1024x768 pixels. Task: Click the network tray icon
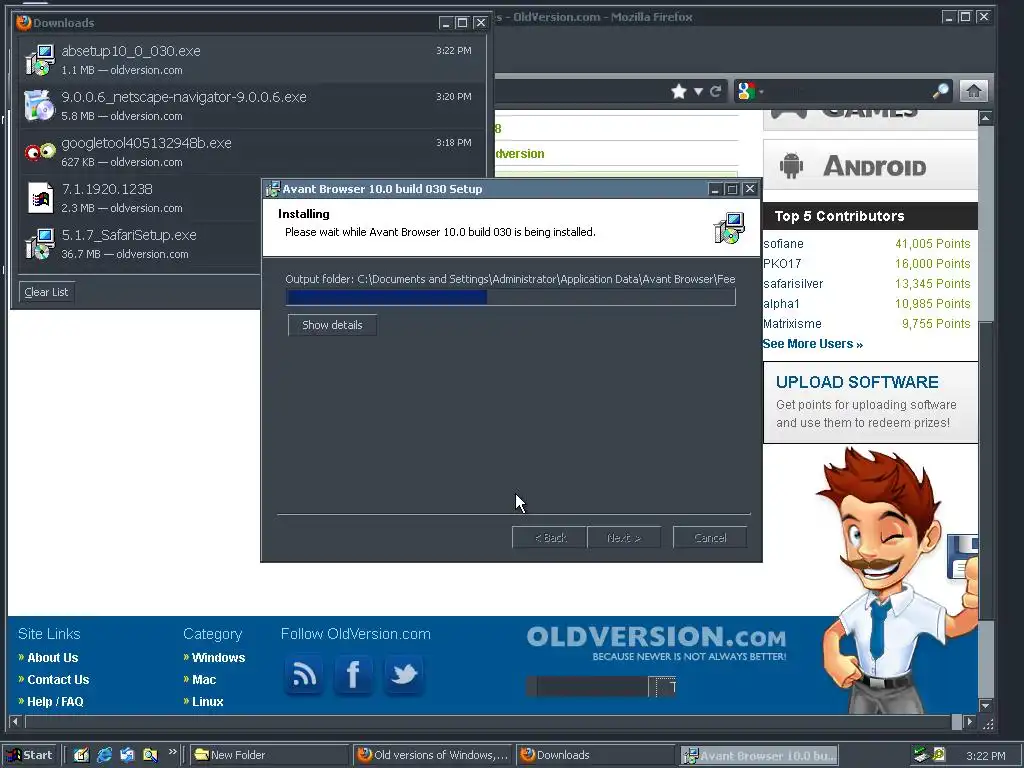coord(921,755)
